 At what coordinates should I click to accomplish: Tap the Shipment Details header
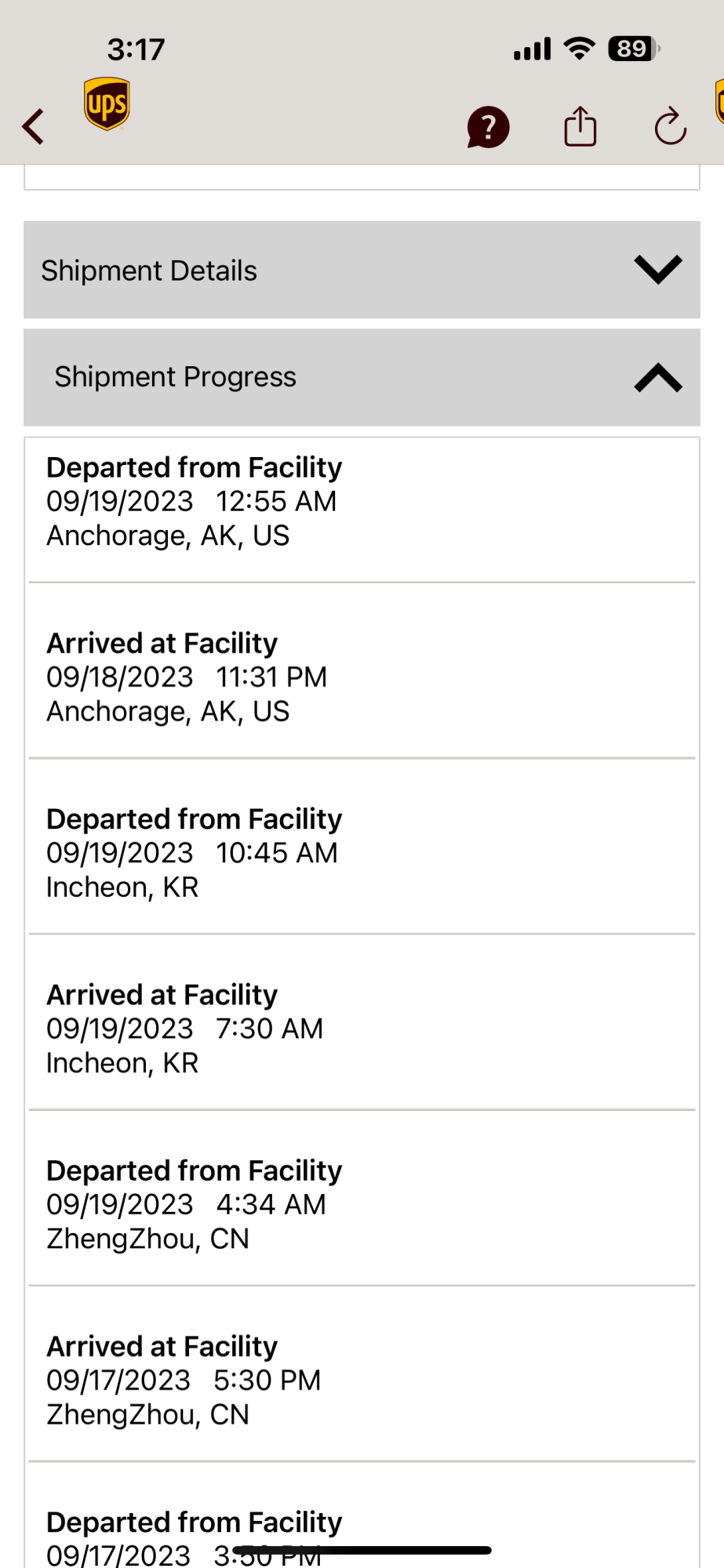pos(149,270)
